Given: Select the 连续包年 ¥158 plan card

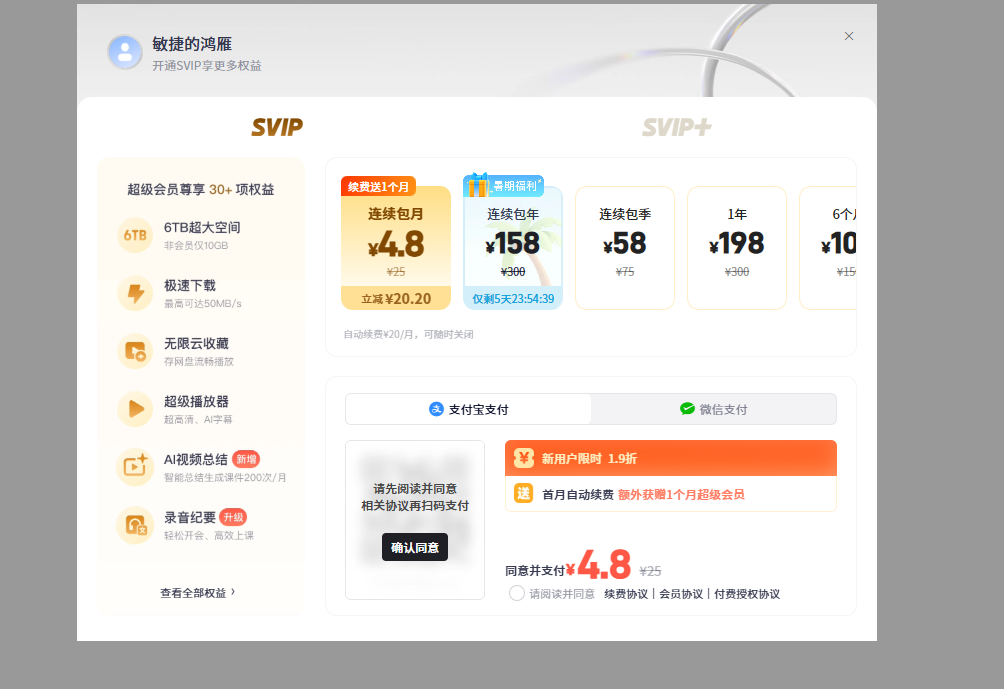Looking at the screenshot, I should (513, 248).
